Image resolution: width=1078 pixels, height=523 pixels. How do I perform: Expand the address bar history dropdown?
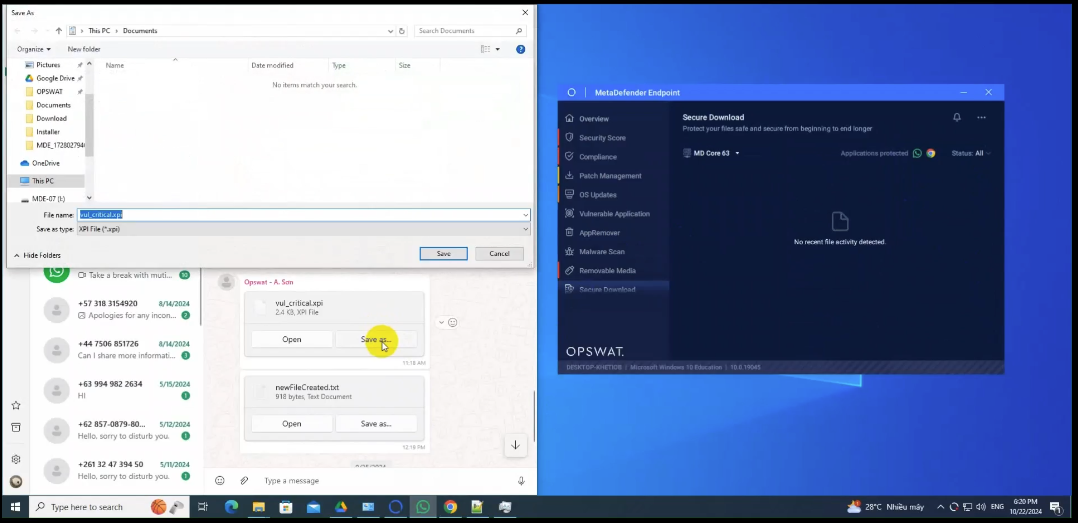click(x=390, y=31)
